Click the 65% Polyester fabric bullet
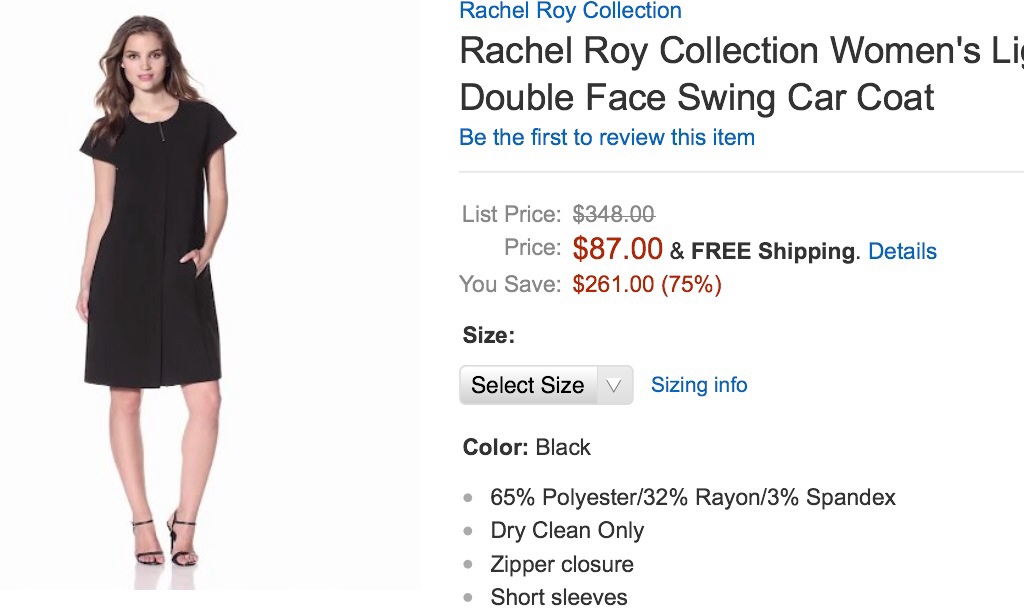Screen dimensions: 1024x612 pyautogui.click(x=692, y=497)
